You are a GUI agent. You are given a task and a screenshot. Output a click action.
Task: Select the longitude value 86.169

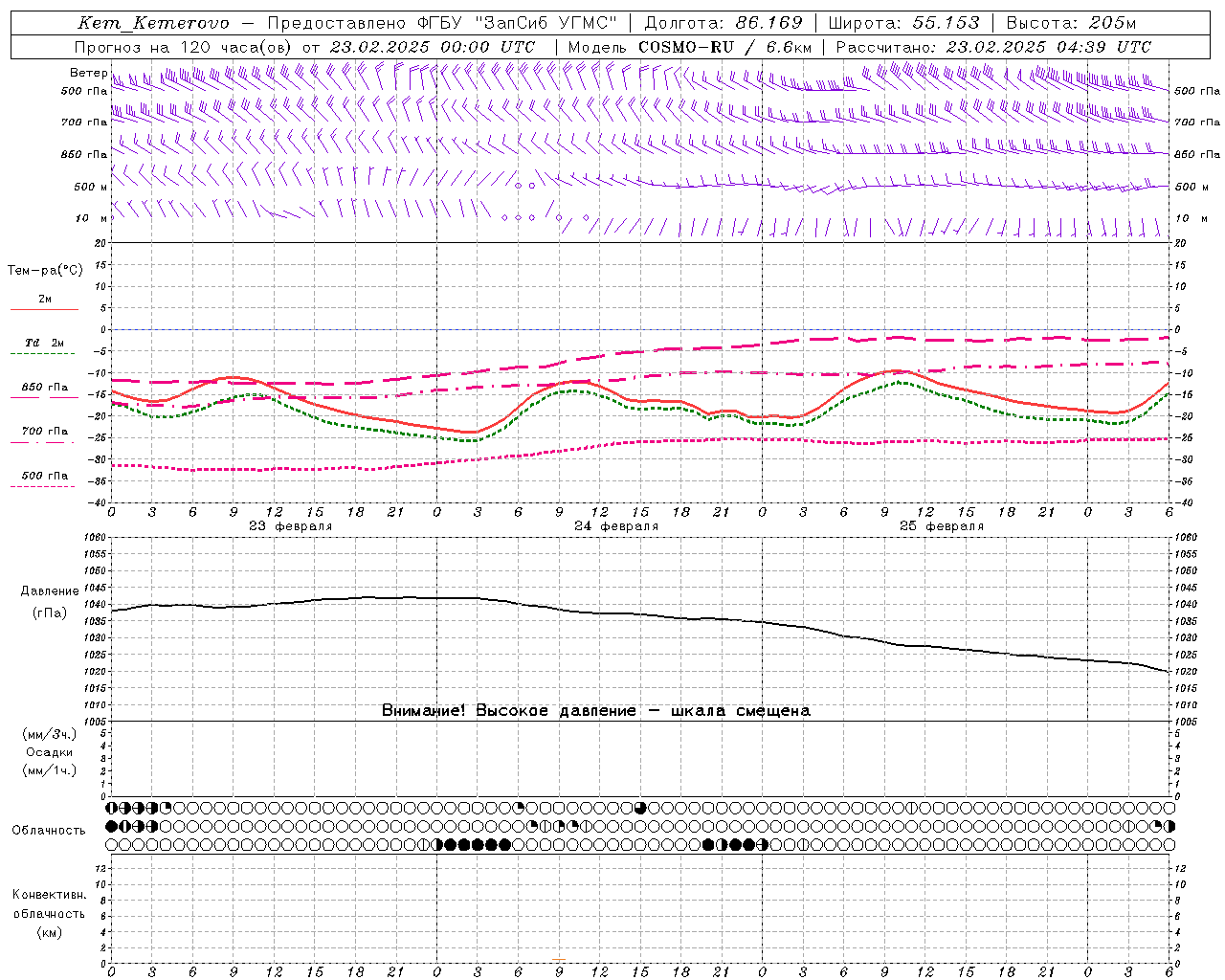pyautogui.click(x=768, y=23)
